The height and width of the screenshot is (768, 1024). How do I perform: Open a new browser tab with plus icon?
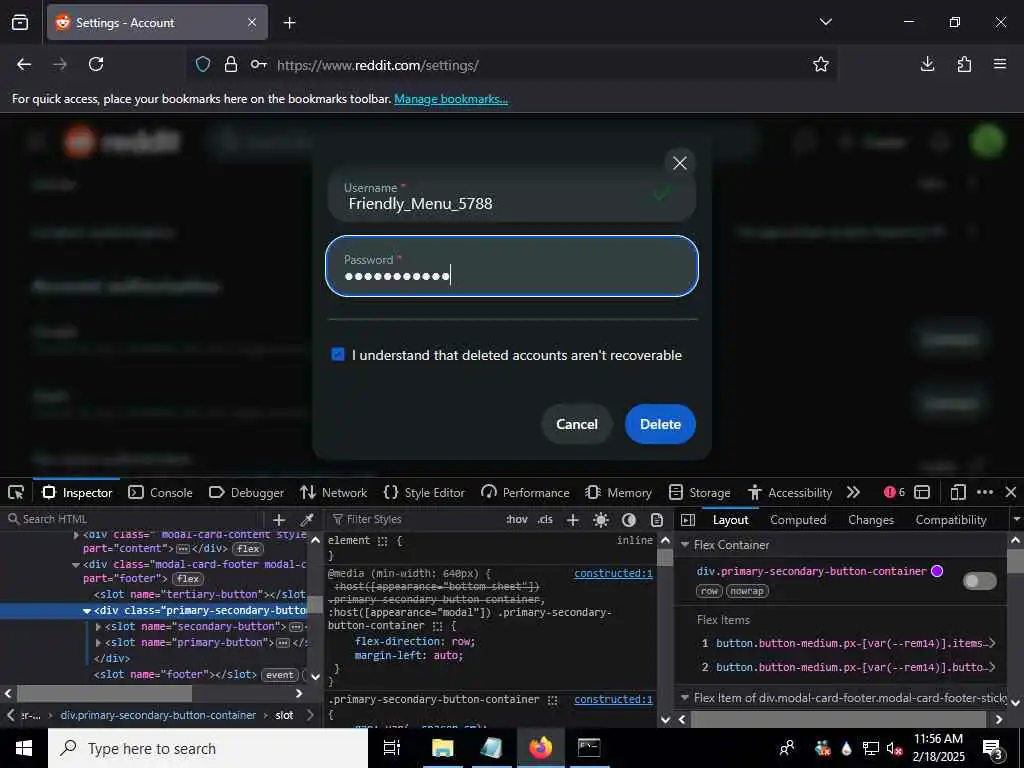click(289, 23)
